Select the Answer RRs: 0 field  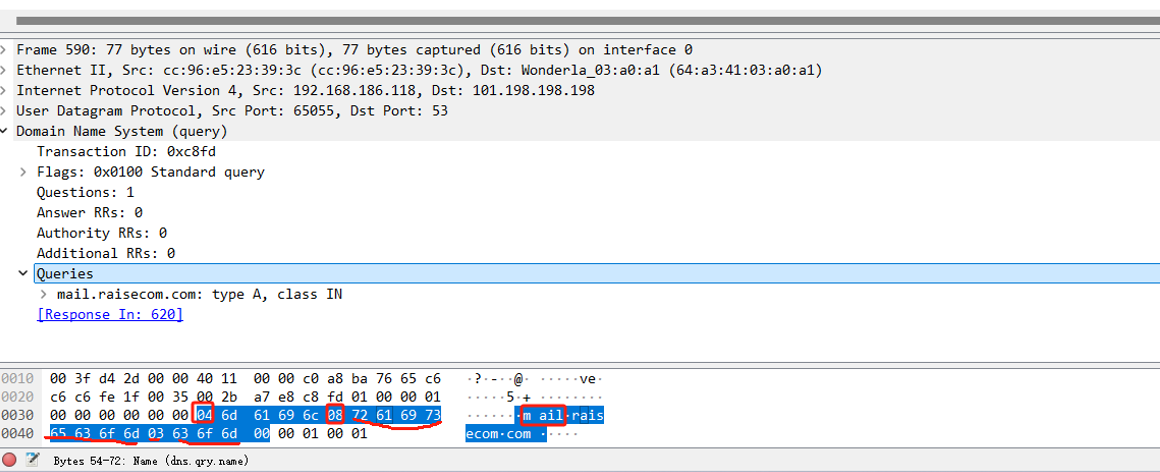90,212
